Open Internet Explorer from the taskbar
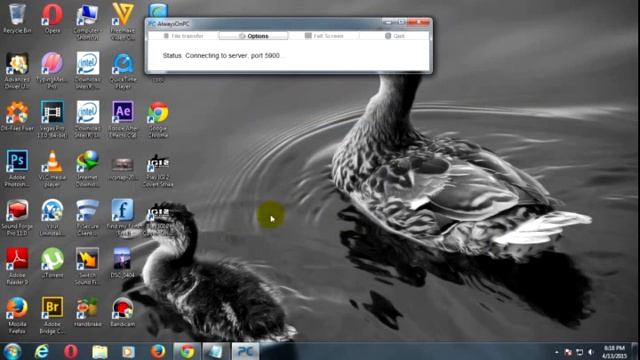 pos(41,351)
